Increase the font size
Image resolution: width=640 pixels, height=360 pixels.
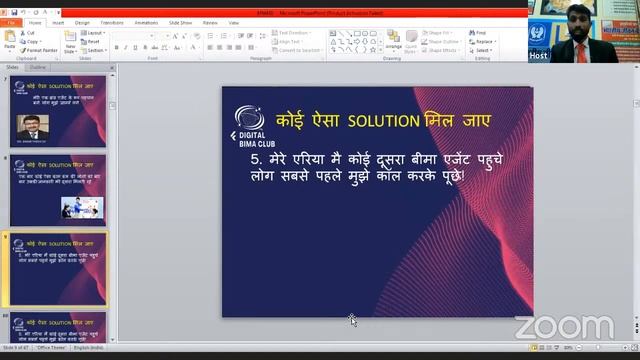pyautogui.click(x=175, y=36)
